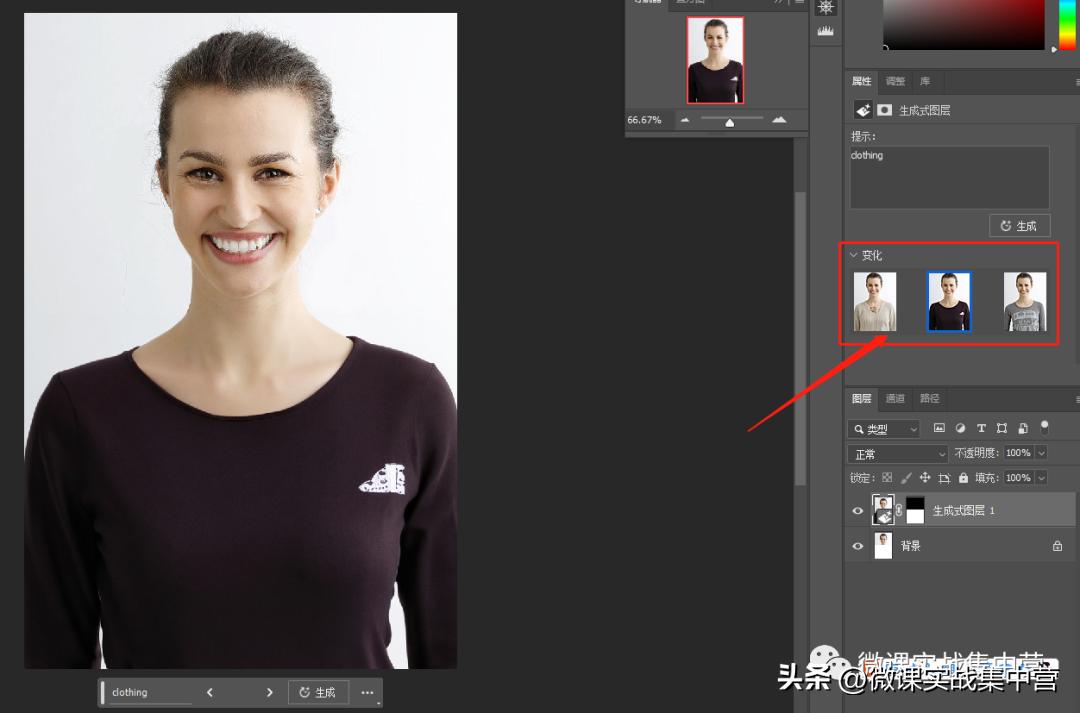1080x713 pixels.
Task: Click the rainbow hue slider strip
Action: [x=1066, y=25]
